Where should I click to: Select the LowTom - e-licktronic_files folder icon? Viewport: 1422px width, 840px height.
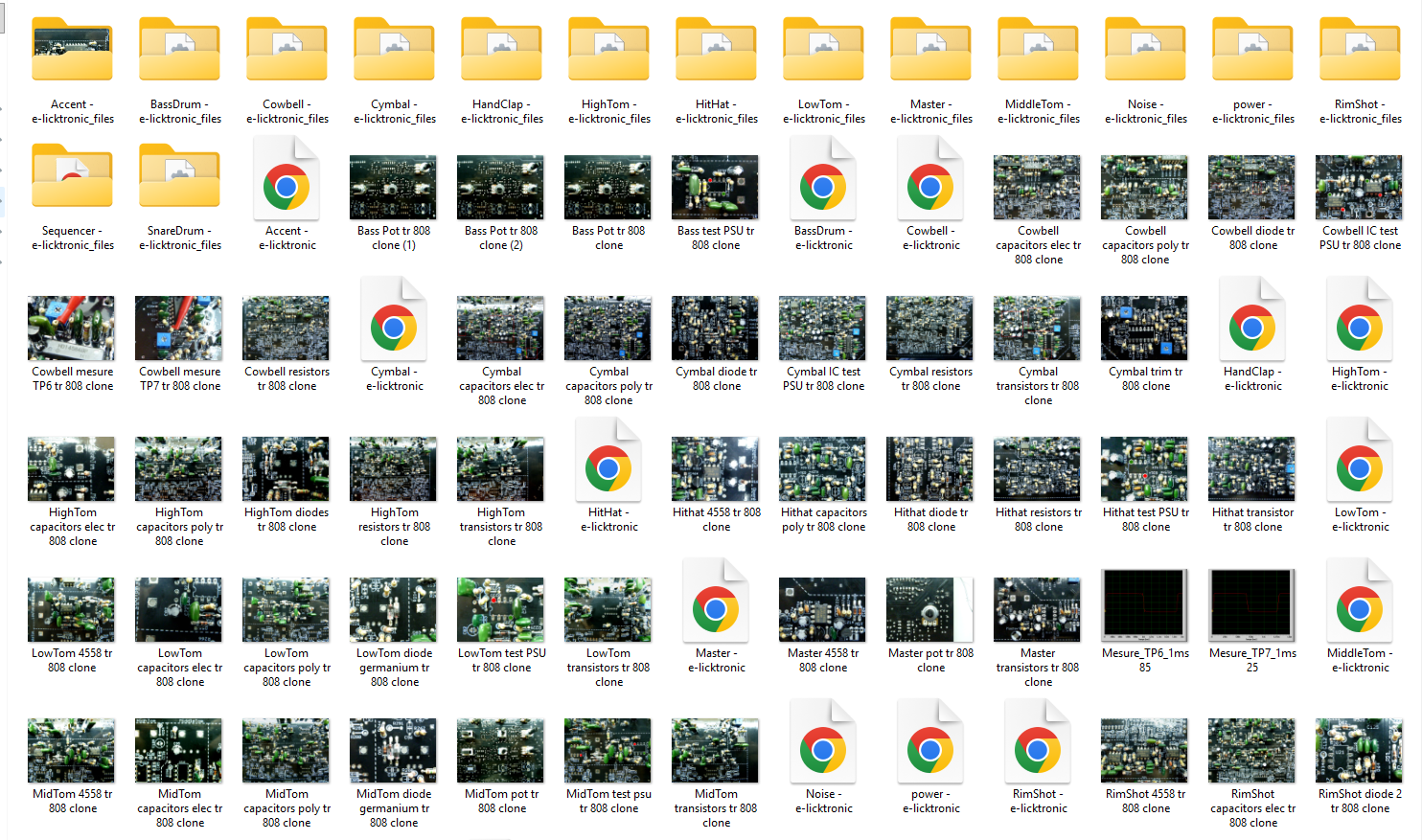tap(824, 49)
